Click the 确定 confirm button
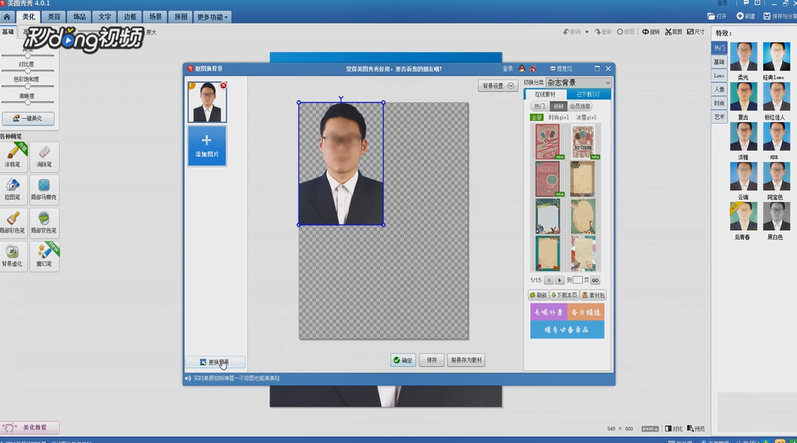 pyautogui.click(x=403, y=360)
